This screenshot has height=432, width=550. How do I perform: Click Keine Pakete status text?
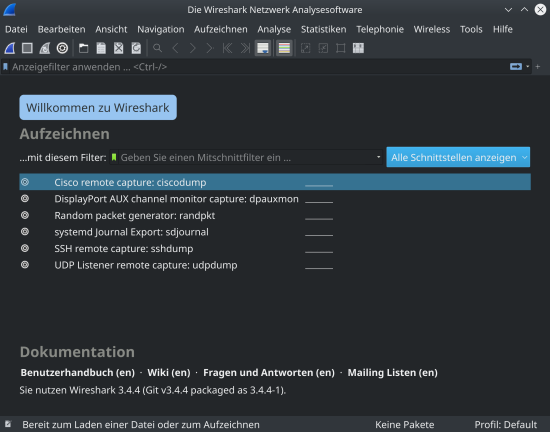click(x=404, y=425)
